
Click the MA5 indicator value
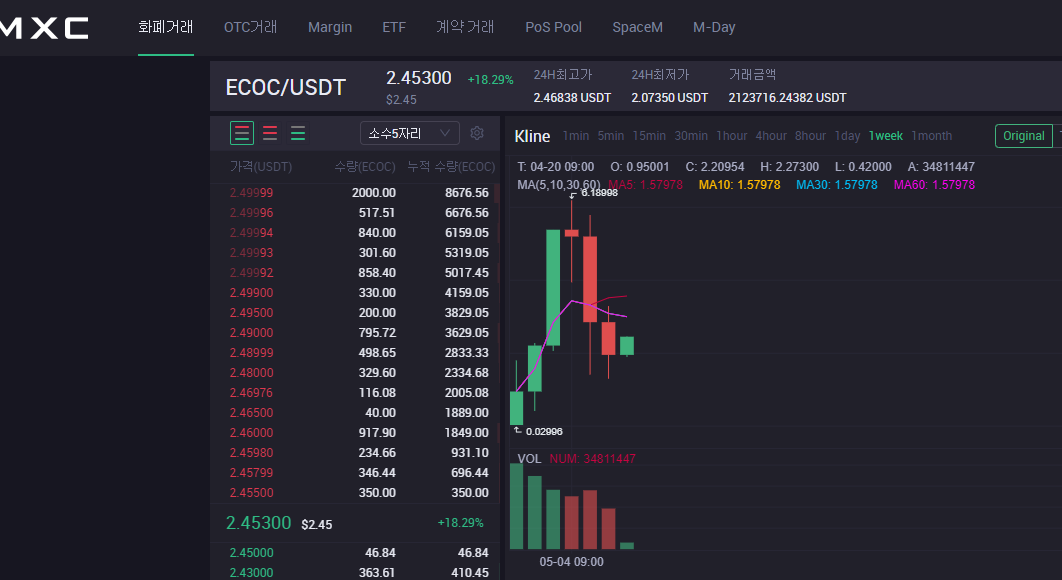(645, 184)
